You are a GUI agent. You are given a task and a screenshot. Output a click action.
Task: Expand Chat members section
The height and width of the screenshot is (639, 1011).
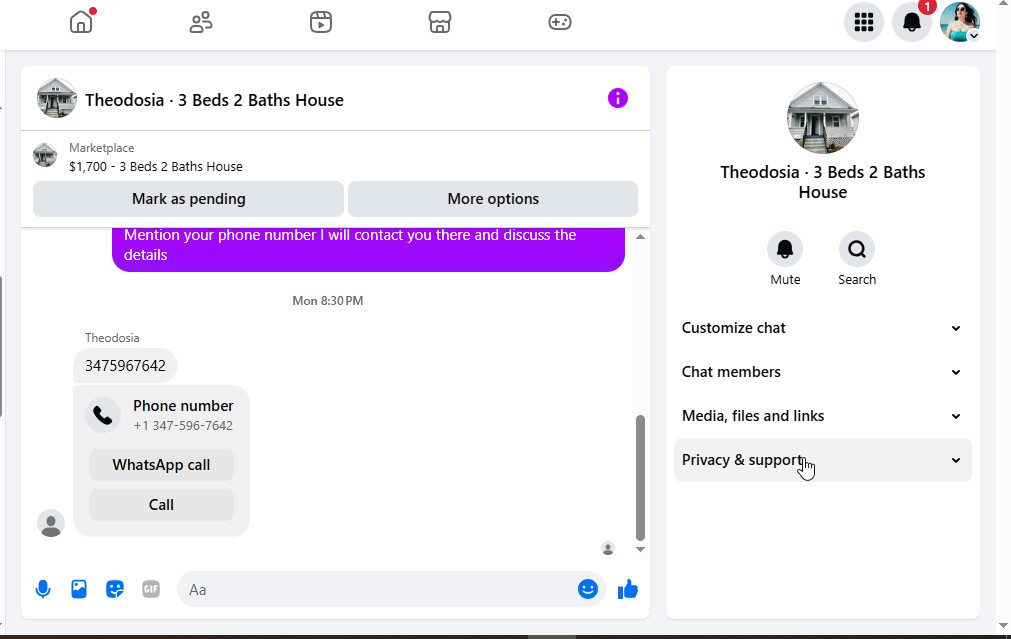point(822,372)
